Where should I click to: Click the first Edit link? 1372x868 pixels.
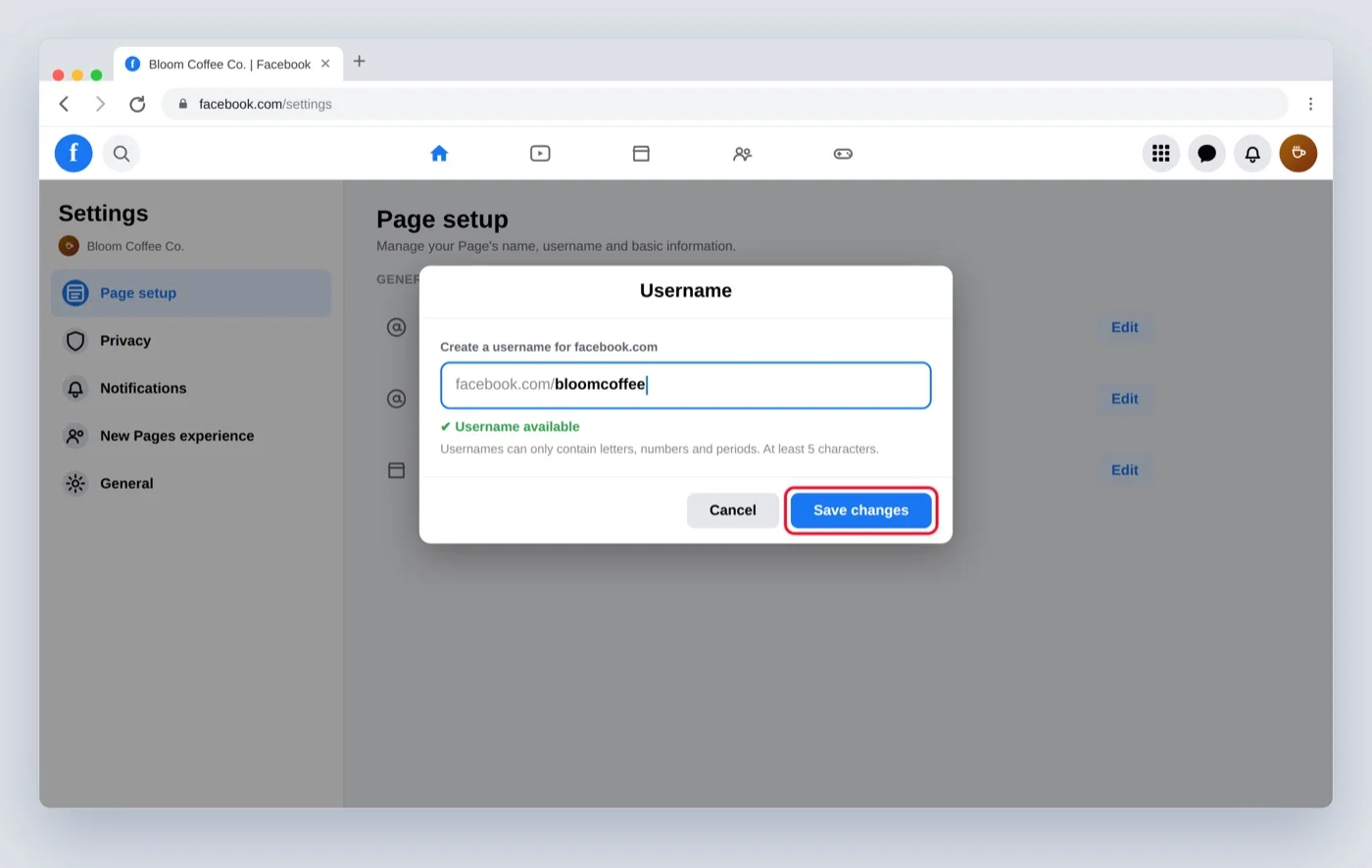pos(1124,327)
